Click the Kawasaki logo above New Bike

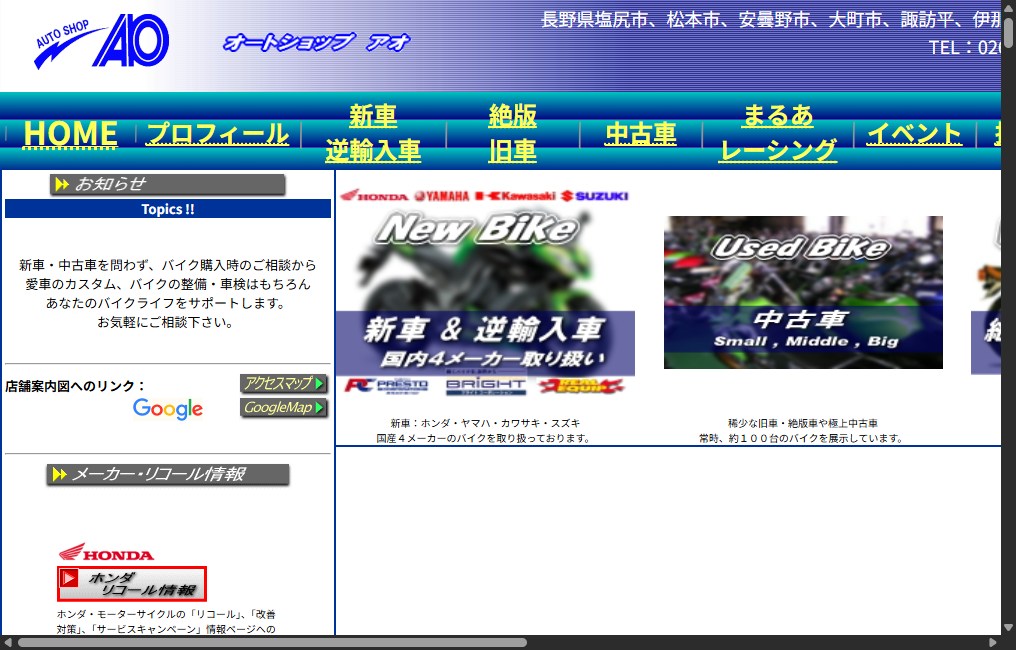point(516,196)
